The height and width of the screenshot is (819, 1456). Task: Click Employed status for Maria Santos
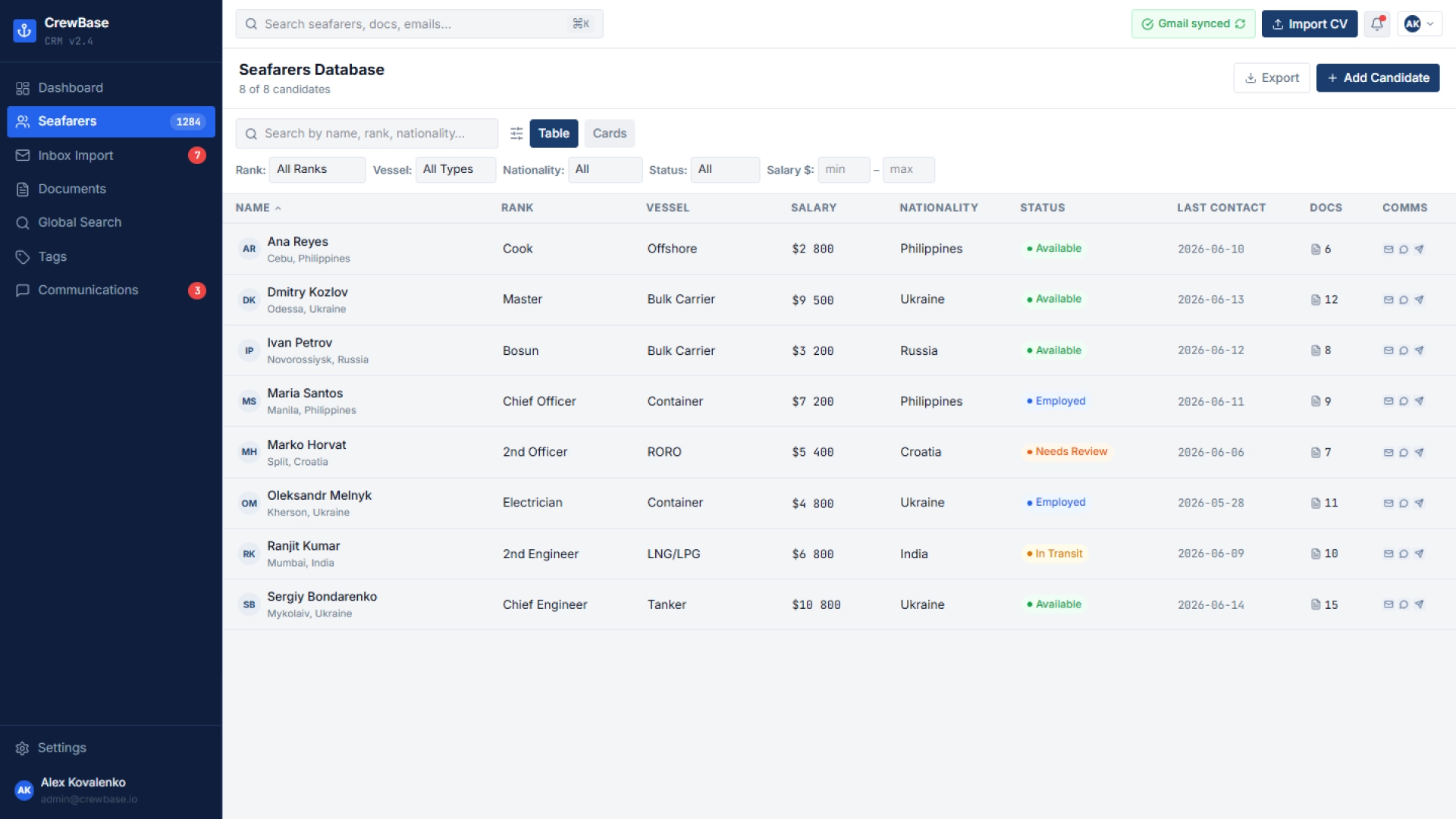tap(1056, 401)
